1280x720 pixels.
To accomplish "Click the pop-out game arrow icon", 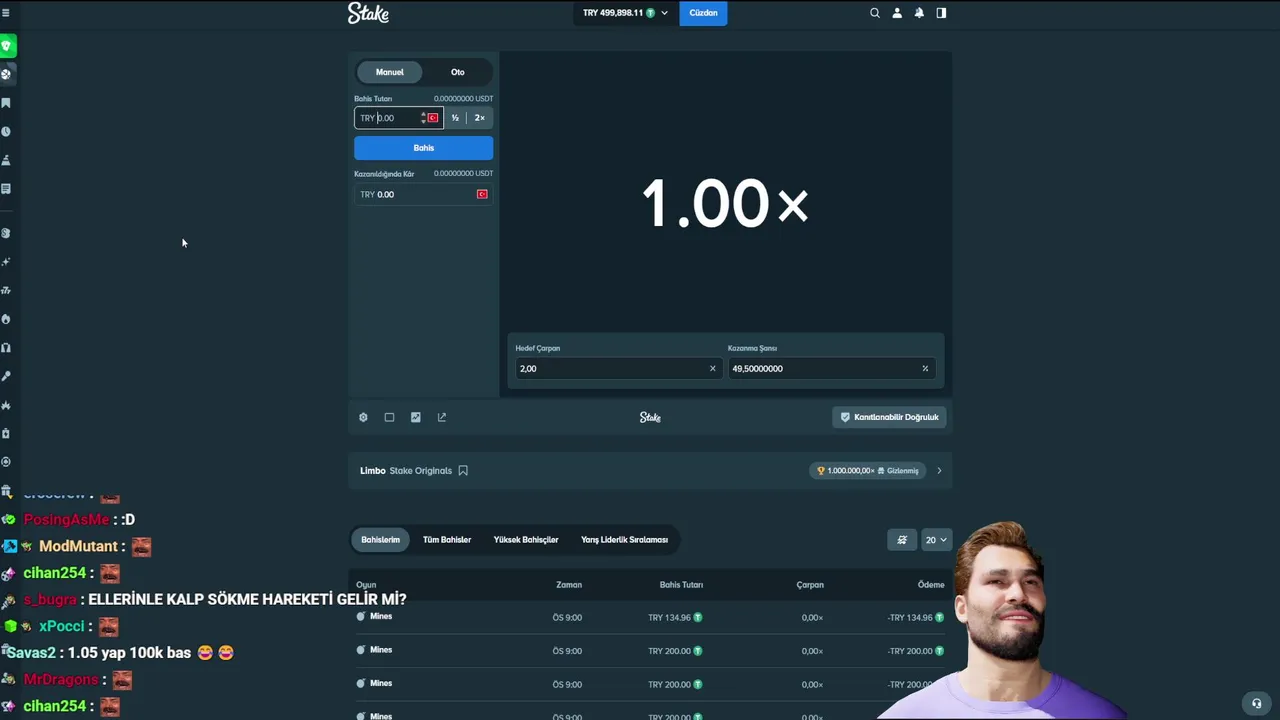I will click(442, 417).
